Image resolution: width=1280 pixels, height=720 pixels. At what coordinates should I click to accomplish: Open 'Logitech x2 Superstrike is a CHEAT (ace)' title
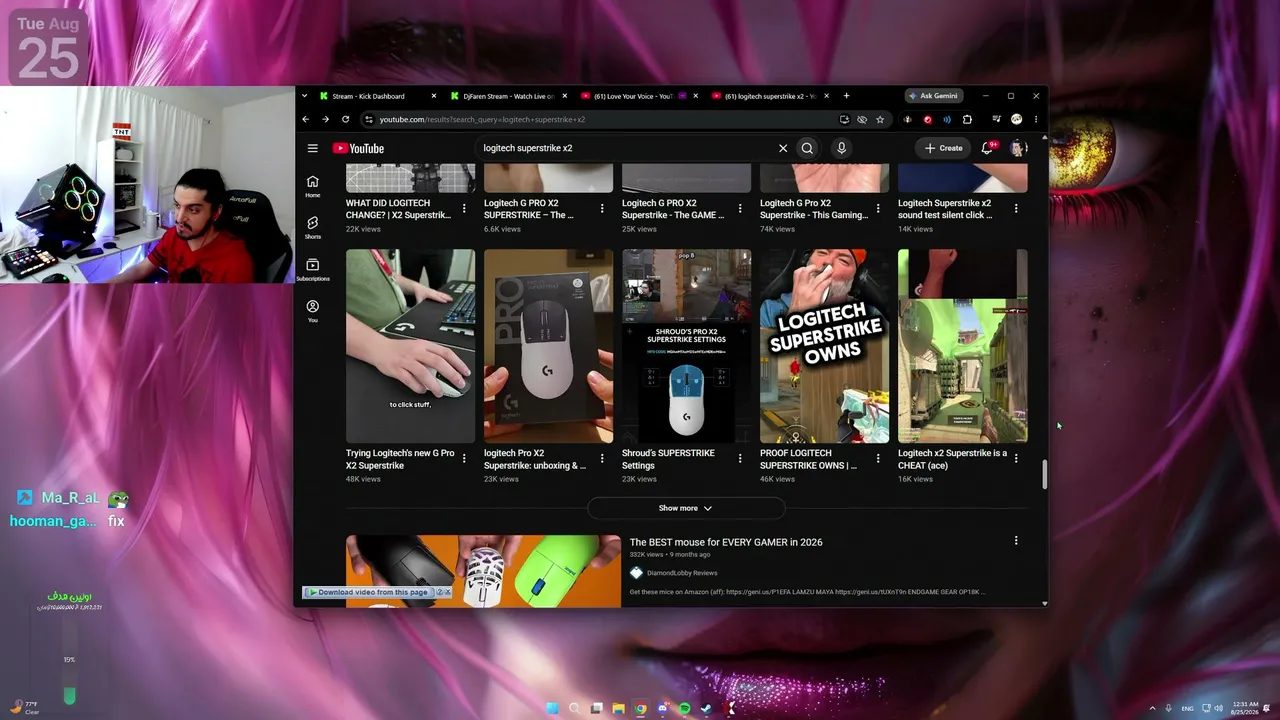[x=952, y=459]
